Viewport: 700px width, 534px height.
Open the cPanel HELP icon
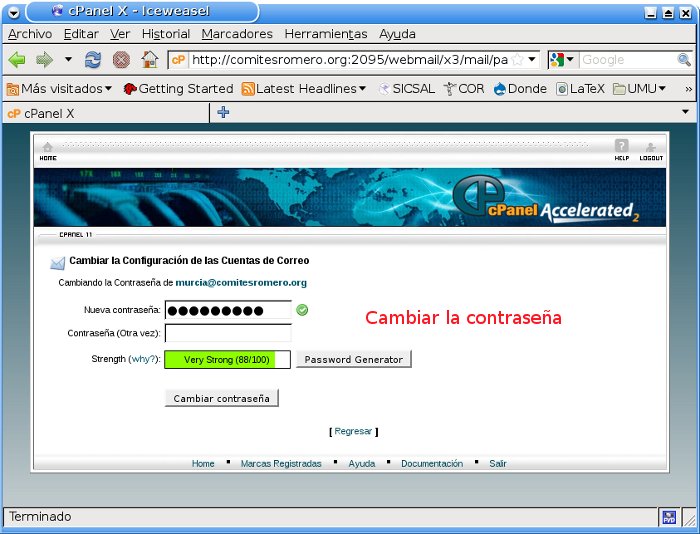(621, 151)
